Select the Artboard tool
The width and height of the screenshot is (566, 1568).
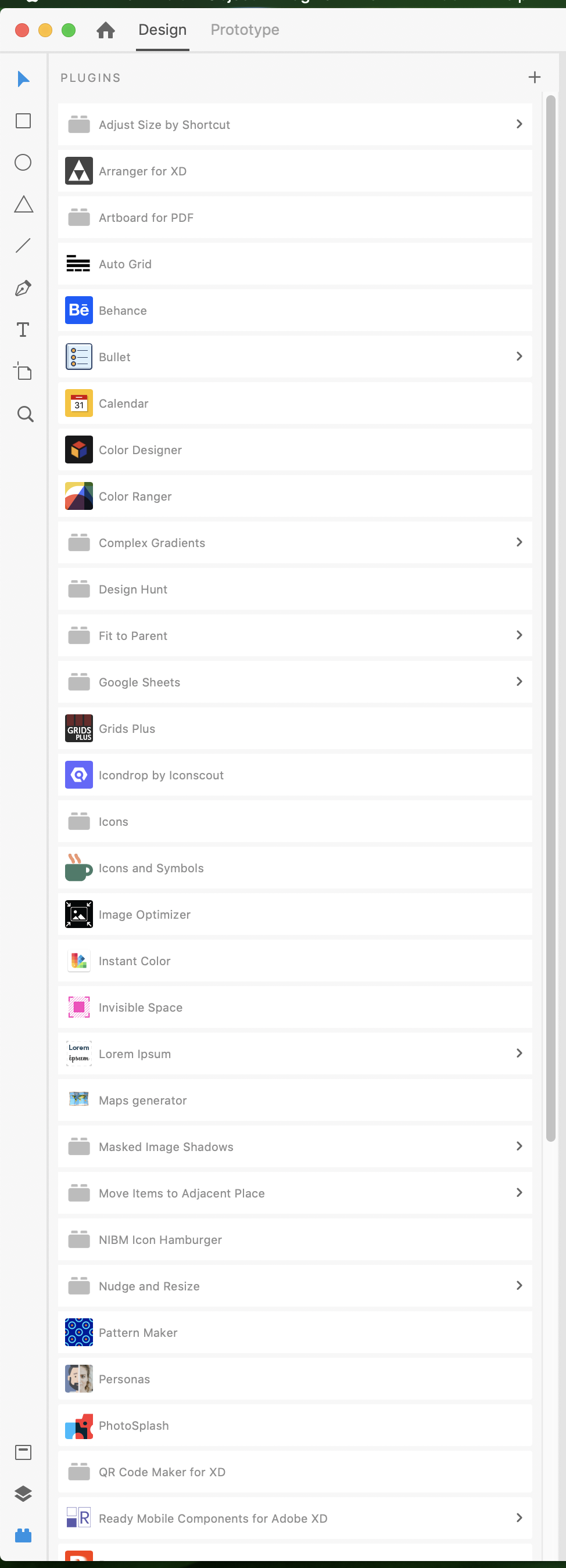point(23,372)
